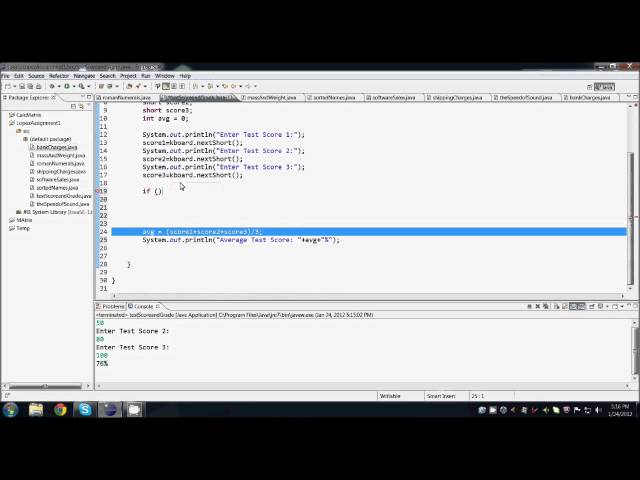640x480 pixels.
Task: Select the (default package) node
Action: [47, 139]
